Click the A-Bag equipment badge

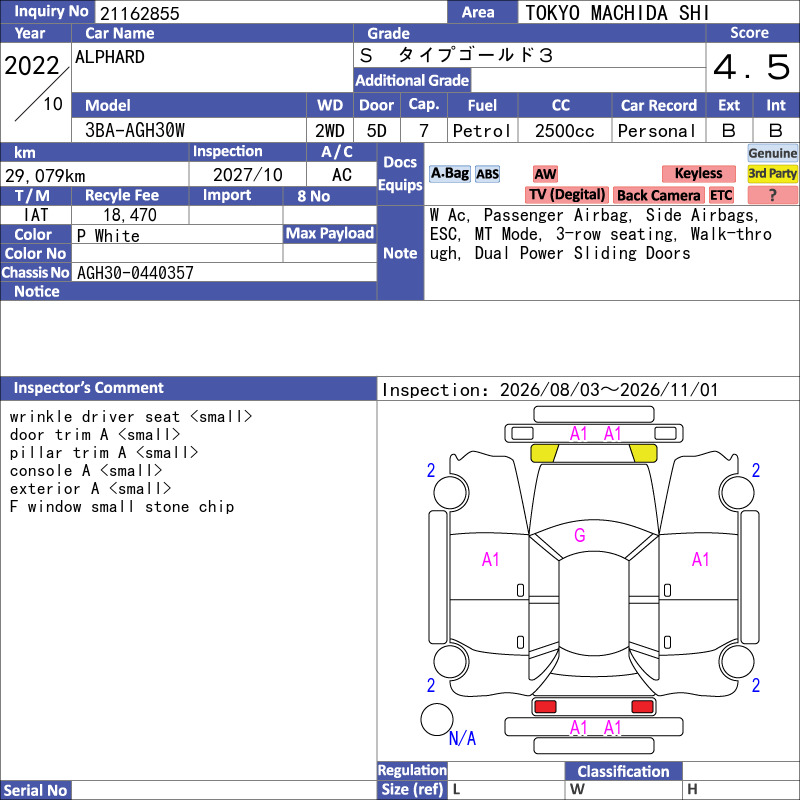(x=449, y=174)
